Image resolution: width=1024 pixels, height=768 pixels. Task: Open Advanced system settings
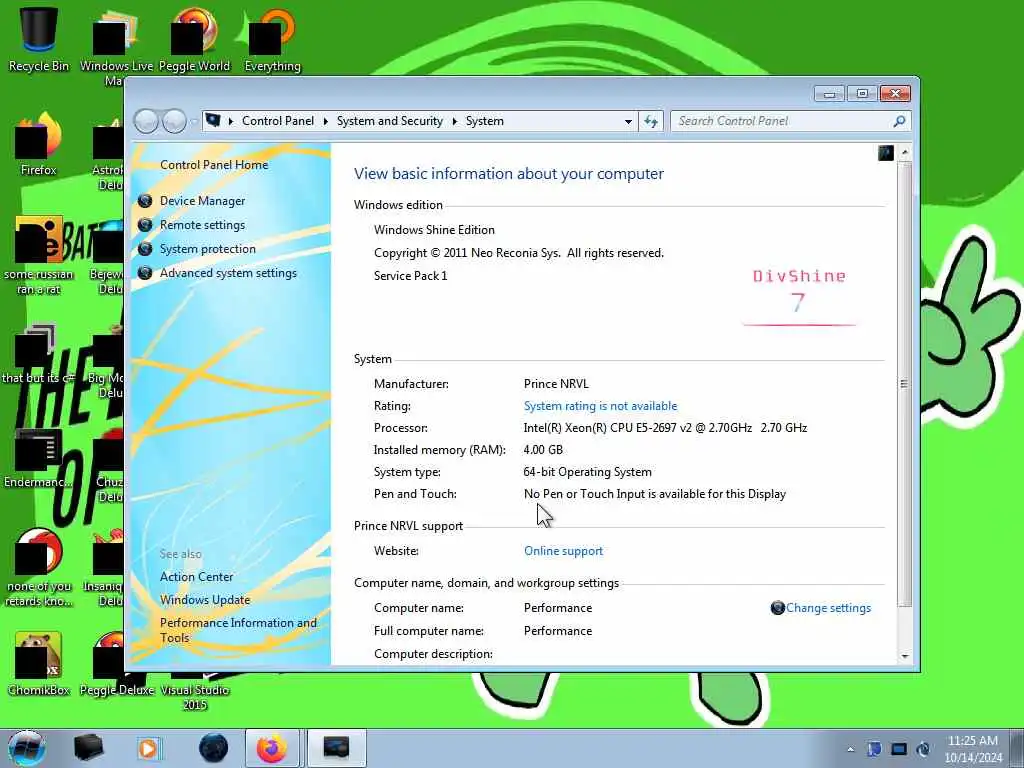[228, 273]
